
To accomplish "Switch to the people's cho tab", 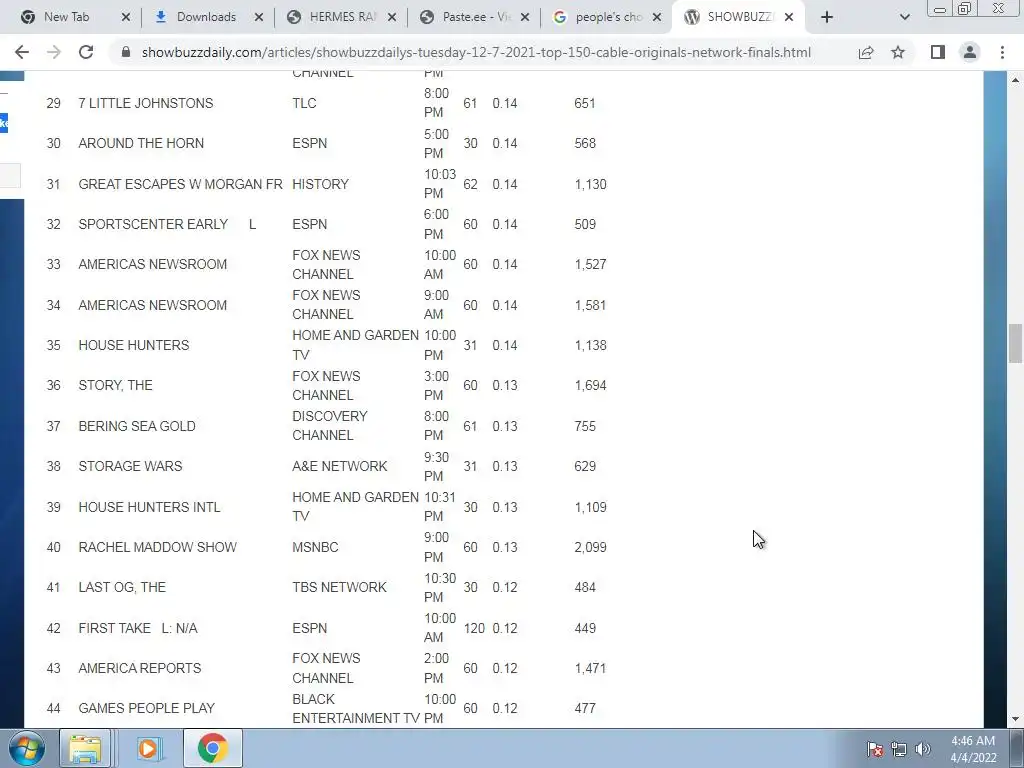I will click(607, 17).
